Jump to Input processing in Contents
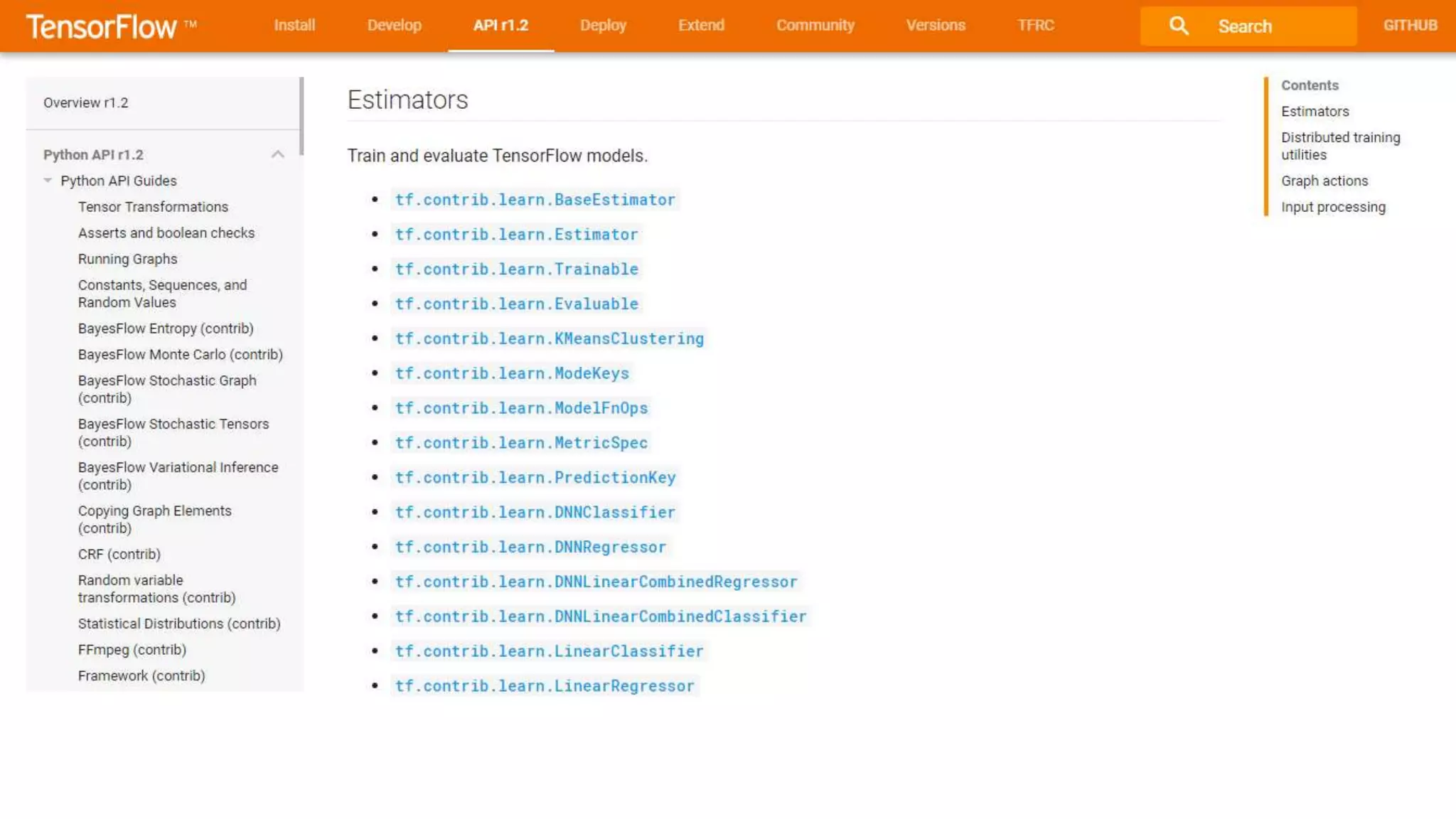Screen dimensions: 1456x819 tap(1333, 207)
